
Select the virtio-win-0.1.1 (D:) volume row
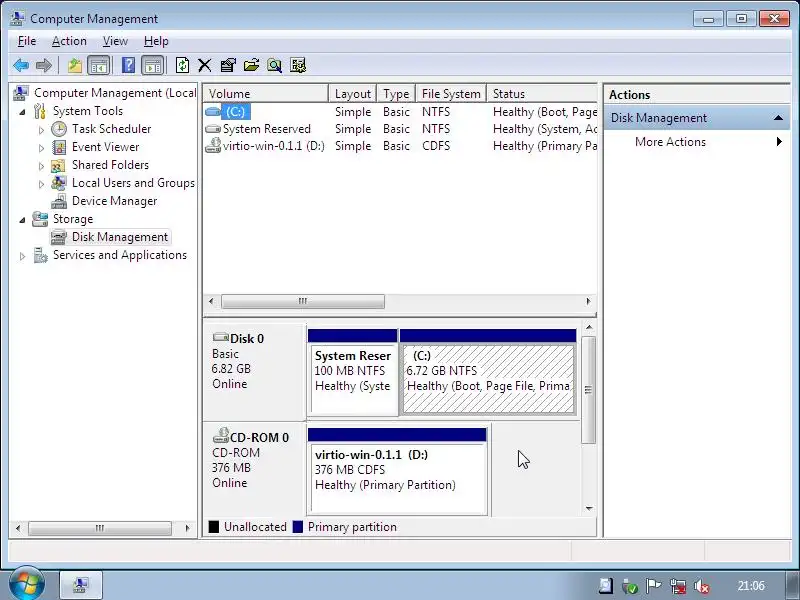pyautogui.click(x=400, y=146)
